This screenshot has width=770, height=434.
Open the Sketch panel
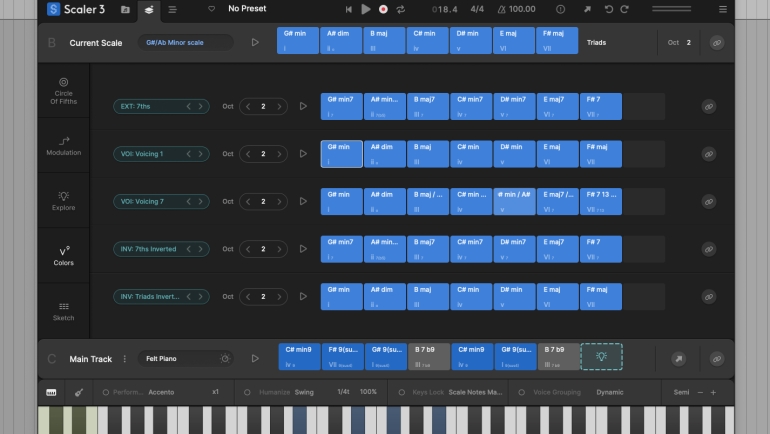[x=63, y=311]
